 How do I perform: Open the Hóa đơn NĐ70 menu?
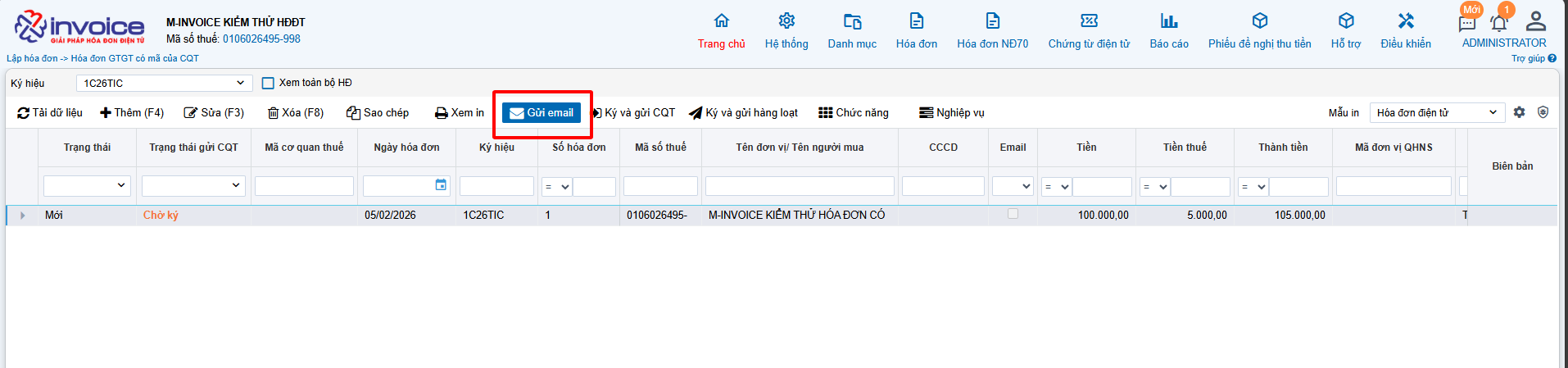click(992, 31)
